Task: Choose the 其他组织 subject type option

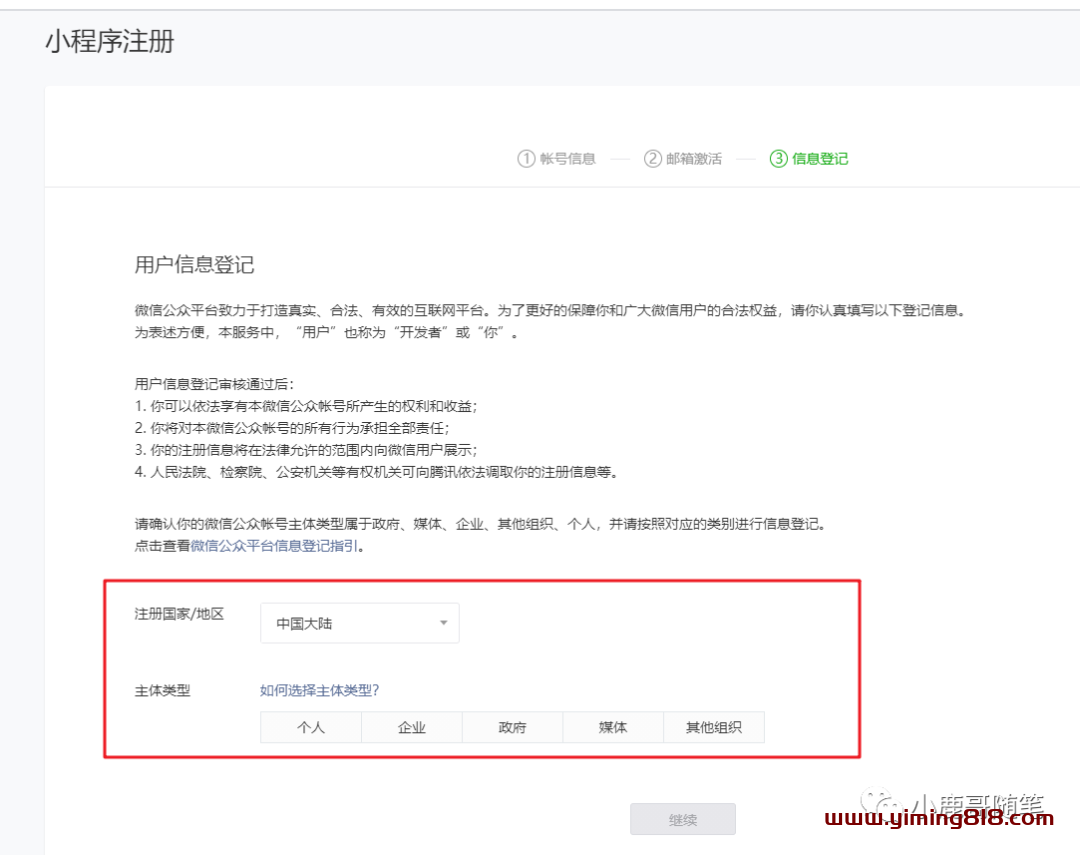Action: point(714,727)
